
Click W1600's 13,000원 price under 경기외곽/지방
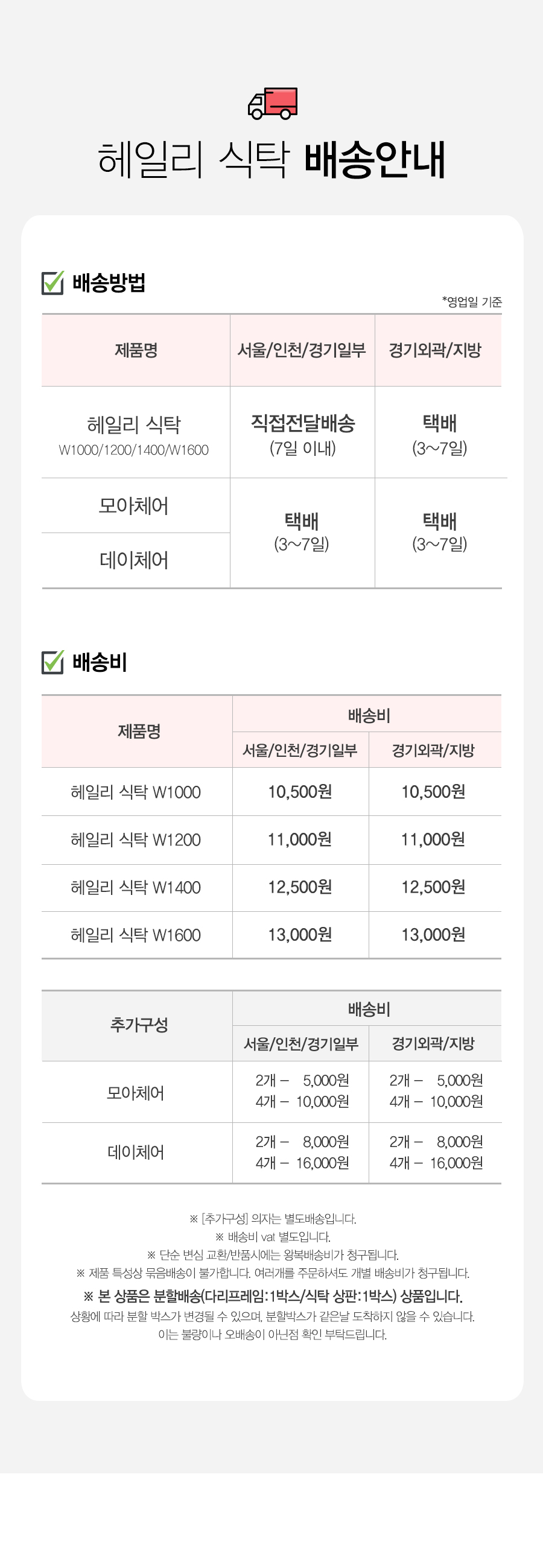433,935
